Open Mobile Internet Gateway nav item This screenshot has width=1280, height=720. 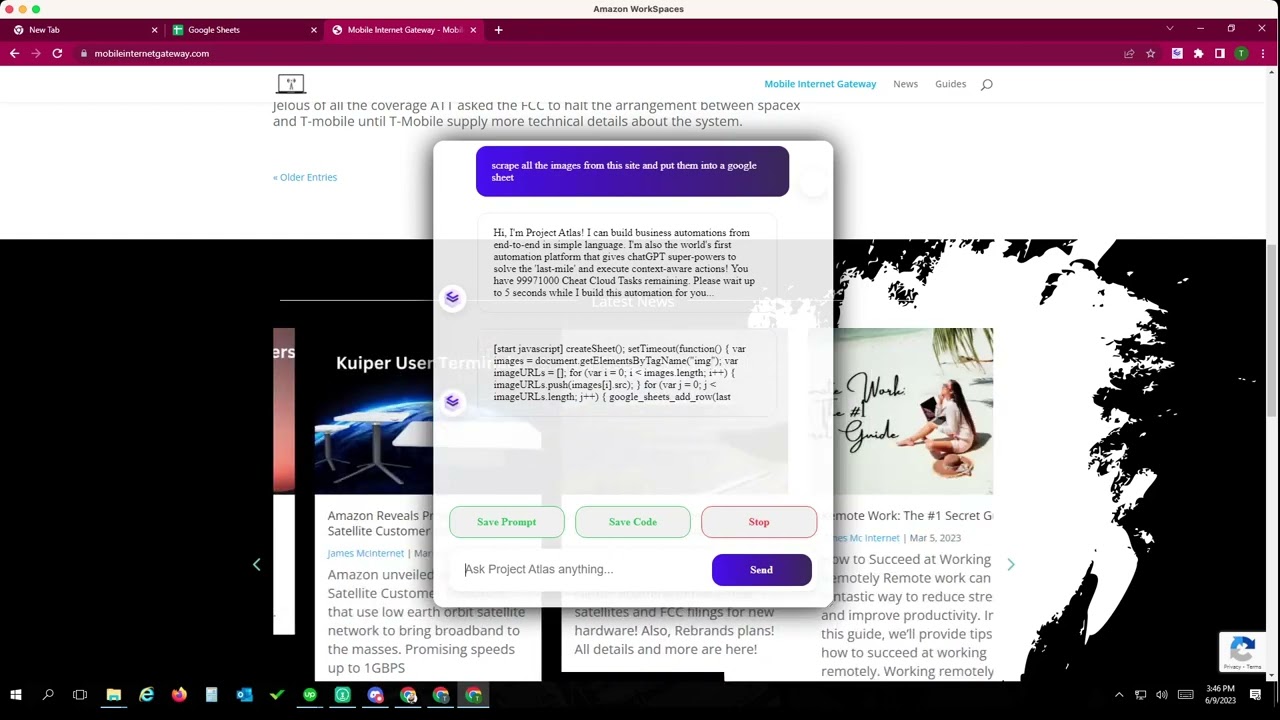coord(820,84)
